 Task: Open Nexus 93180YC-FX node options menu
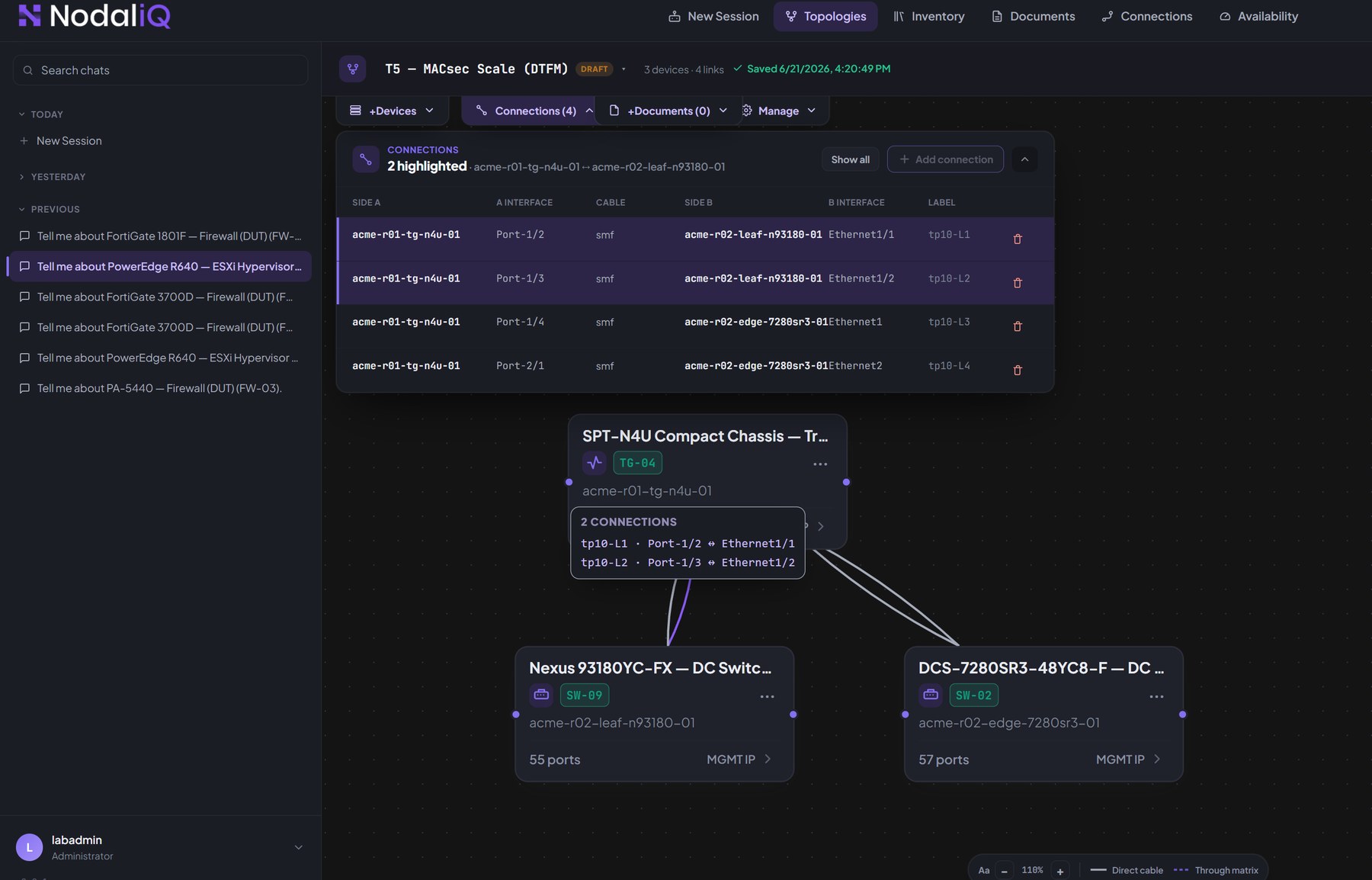coord(767,696)
